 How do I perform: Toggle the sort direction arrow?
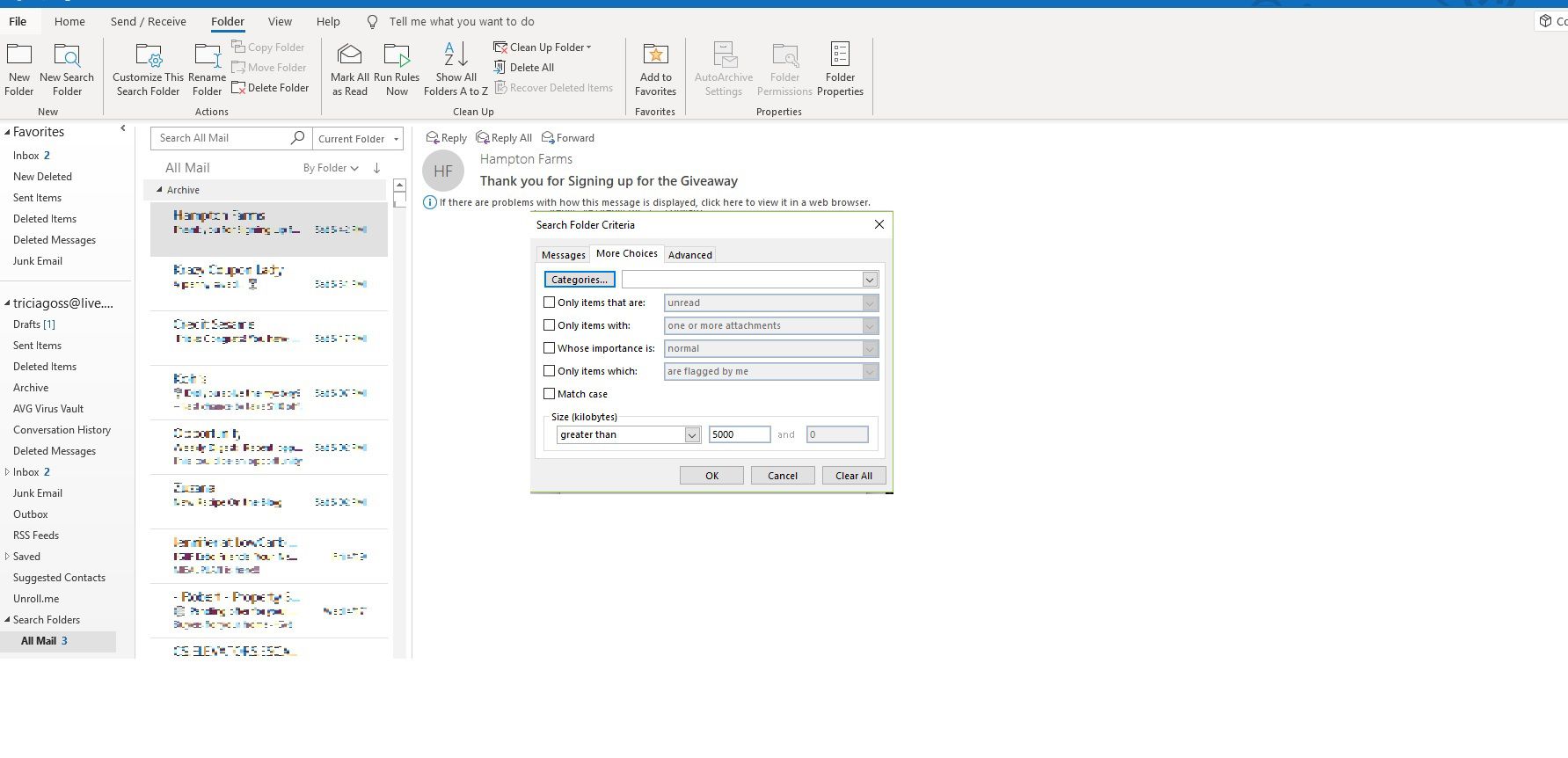click(376, 168)
